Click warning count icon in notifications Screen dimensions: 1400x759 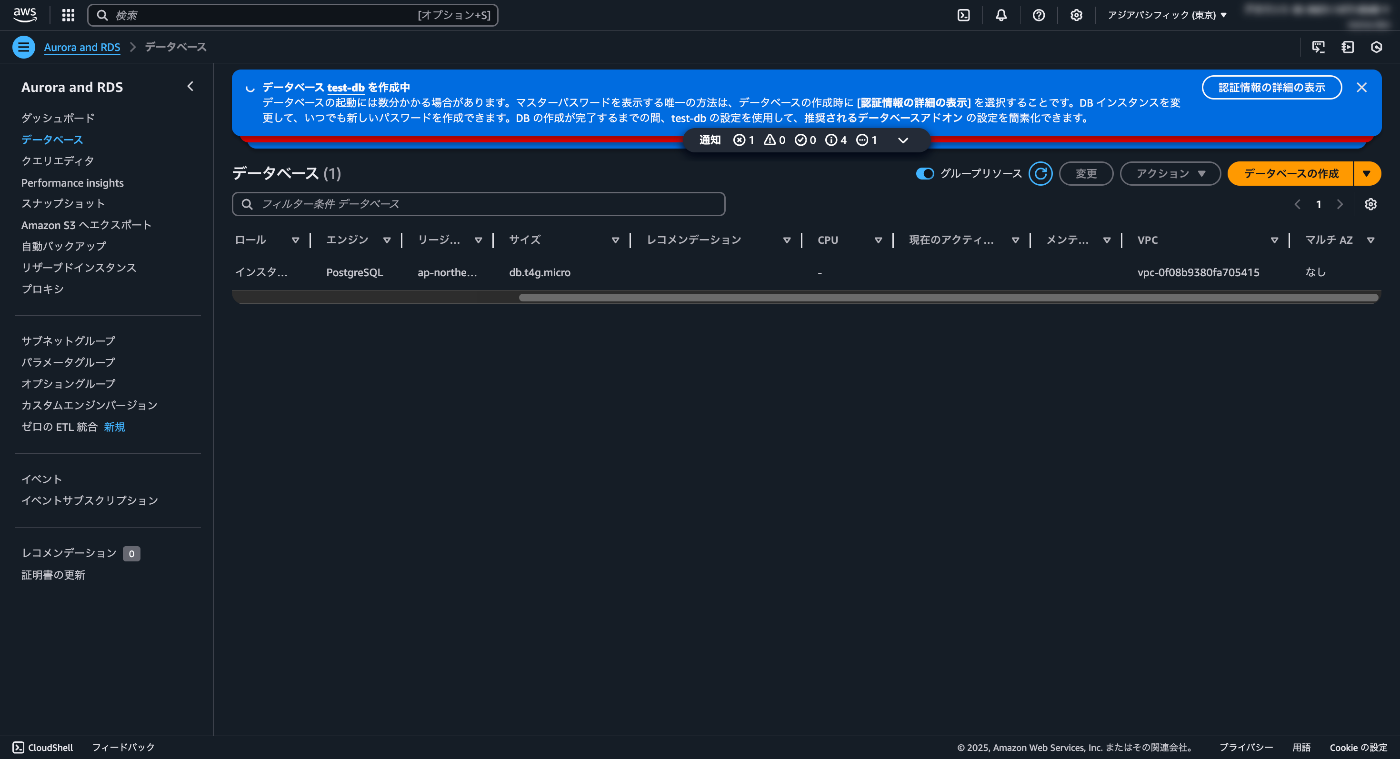point(770,140)
